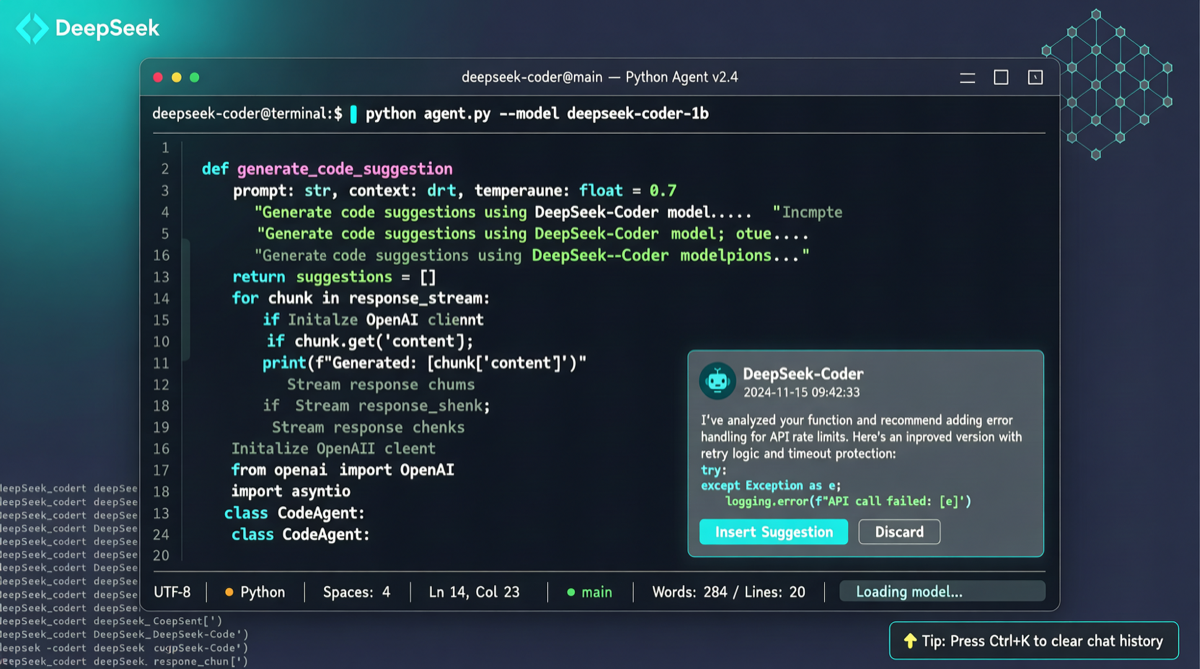Click Words: 284 / Lines: 20 counter

(728, 592)
